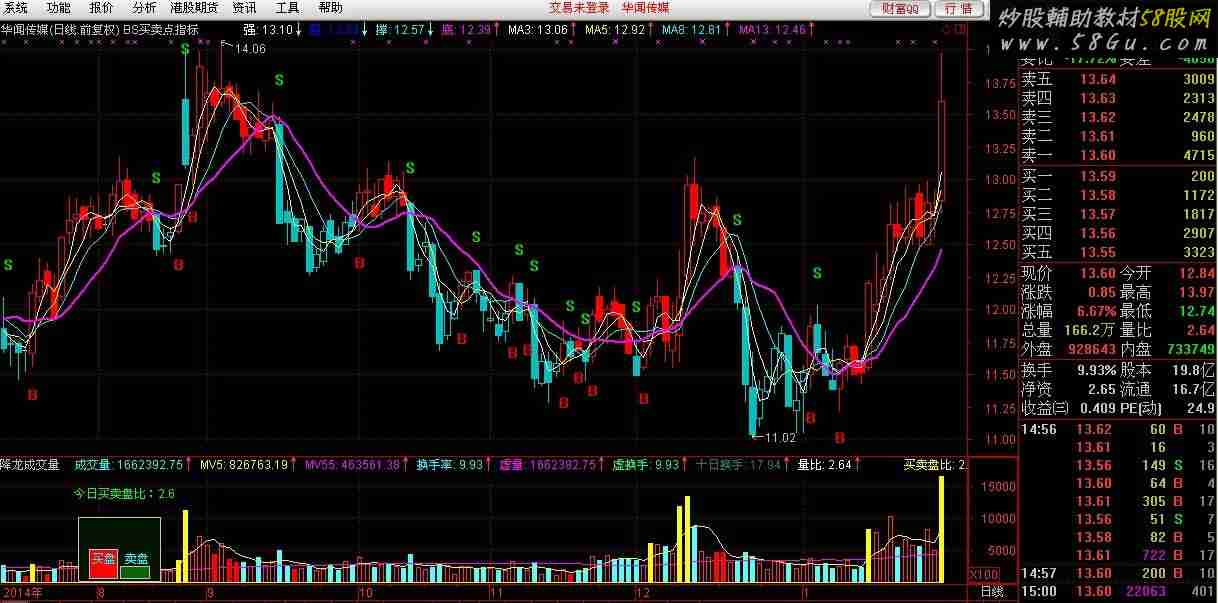The width and height of the screenshot is (1218, 603).
Task: Click month 10 on the time axis
Action: [x=365, y=593]
